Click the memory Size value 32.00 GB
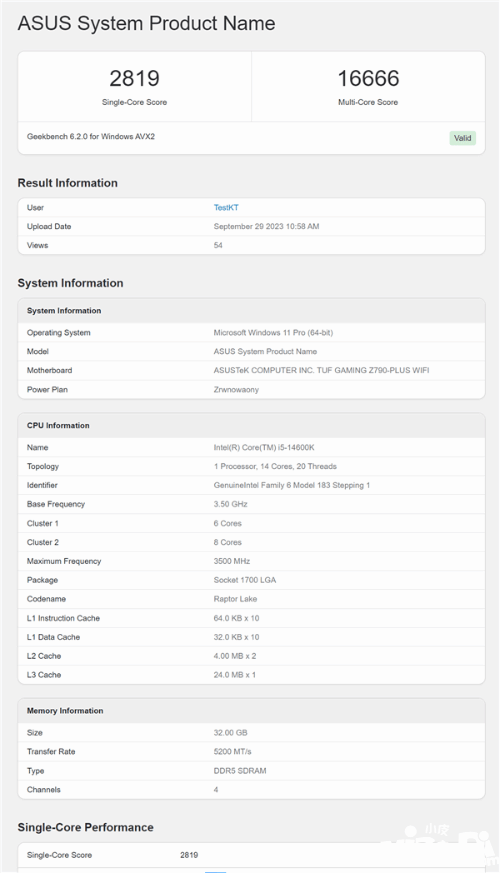The height and width of the screenshot is (873, 500). pos(231,733)
